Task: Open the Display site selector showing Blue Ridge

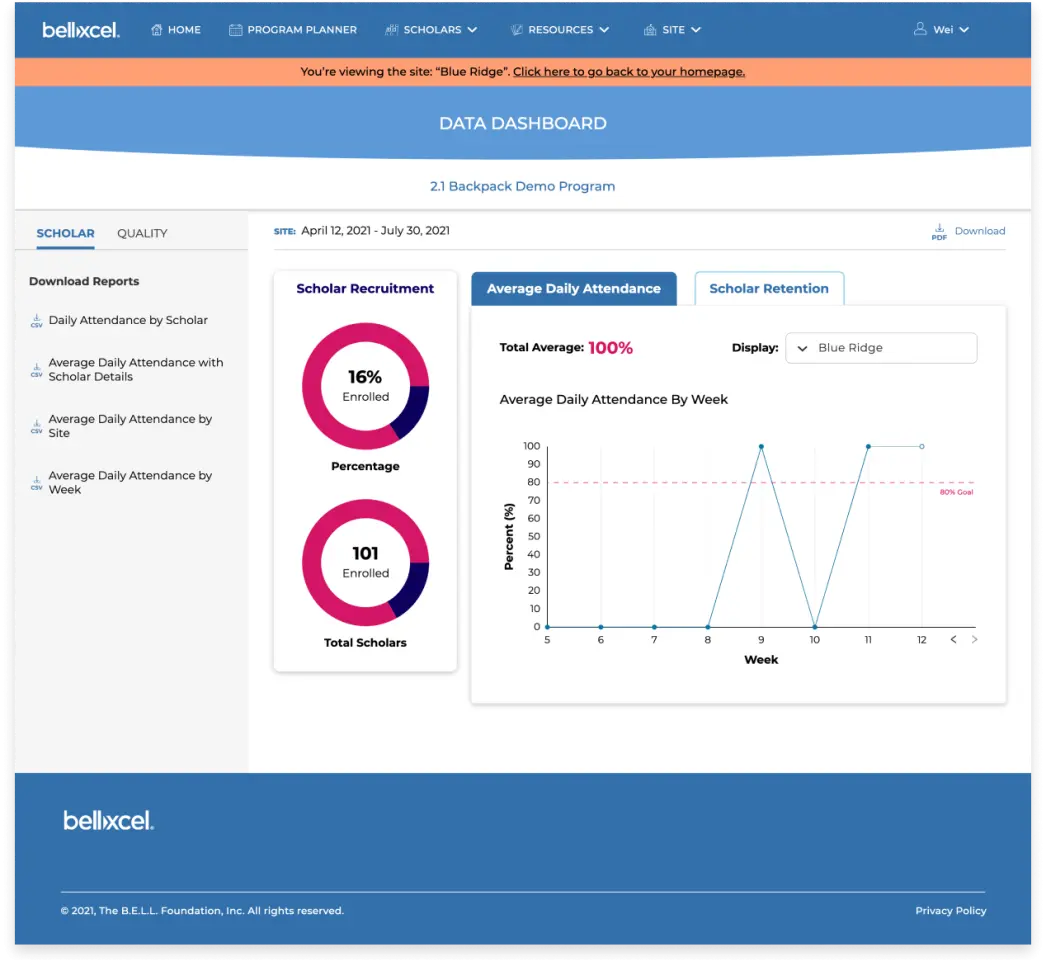Action: [880, 348]
